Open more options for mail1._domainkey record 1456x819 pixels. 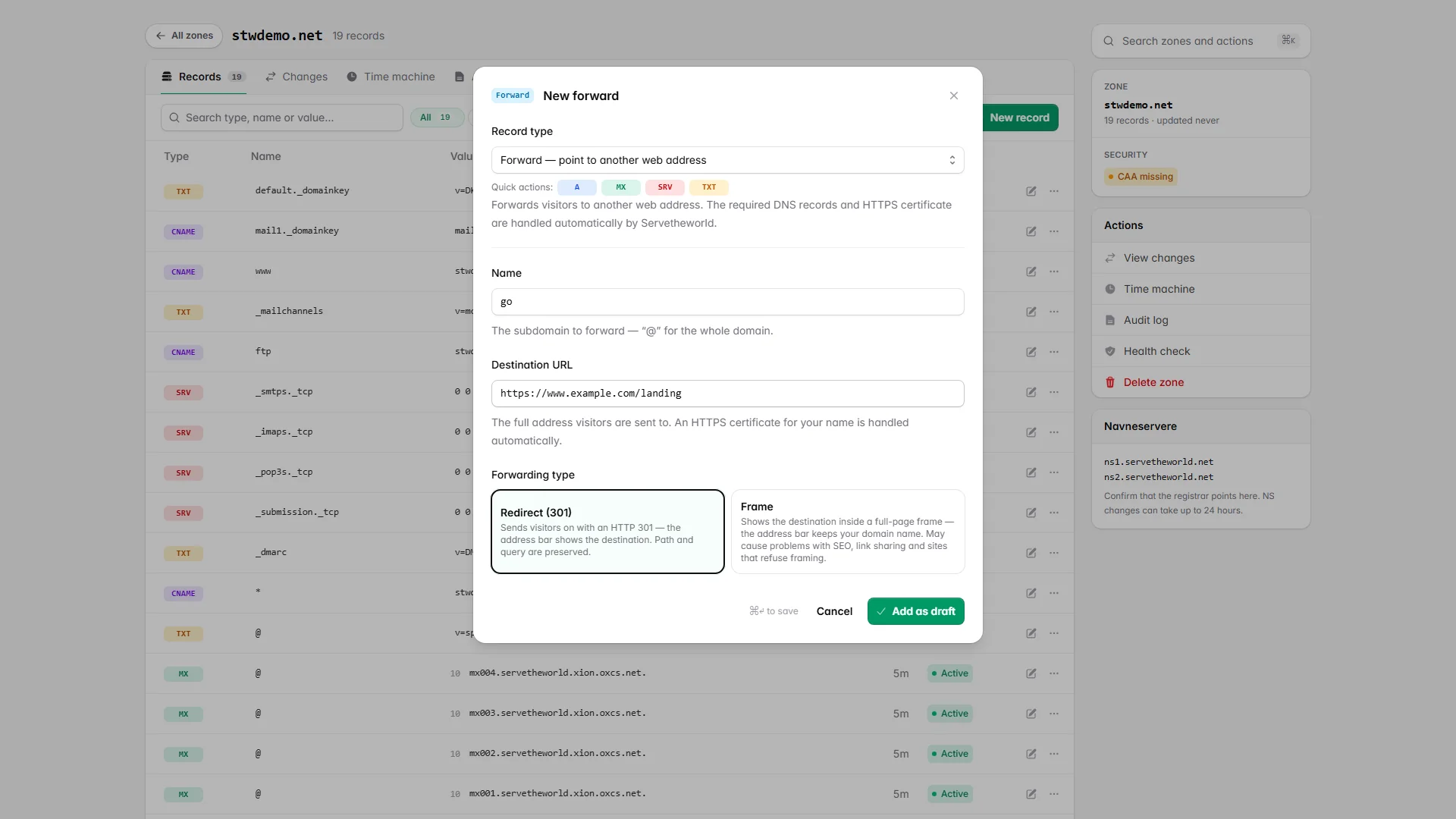[1053, 231]
